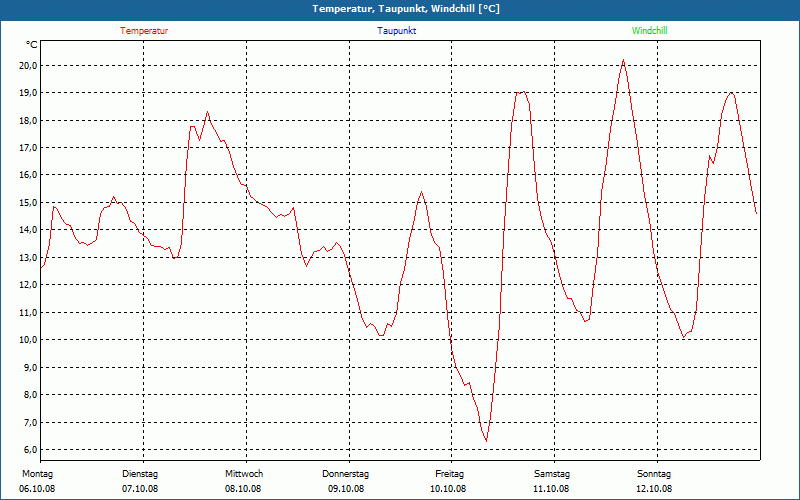Click the chart title 'Temperatur, Taupunkt, Windchill [°C]'
The height and width of the screenshot is (500, 800).
coord(406,9)
